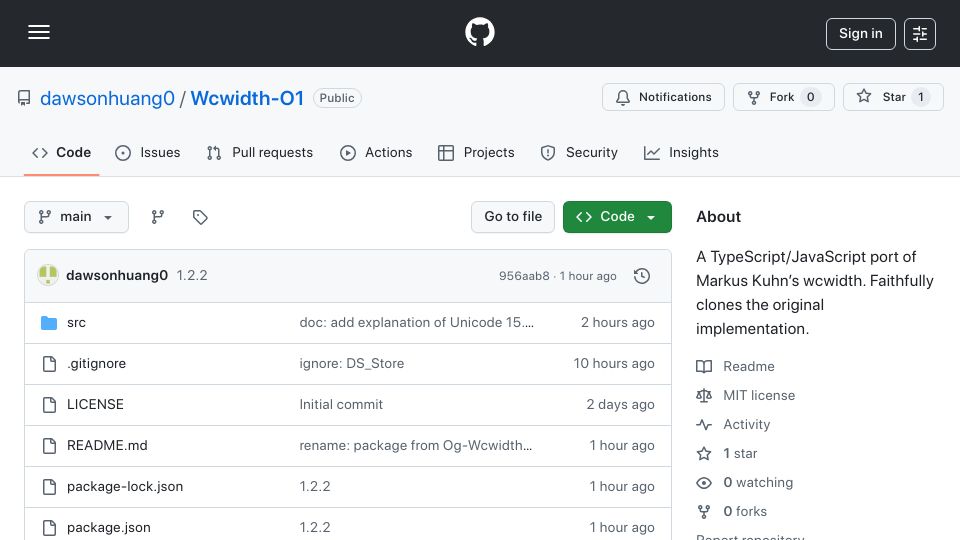The width and height of the screenshot is (960, 540).
Task: Open commit hash 956aab8
Action: 524,276
